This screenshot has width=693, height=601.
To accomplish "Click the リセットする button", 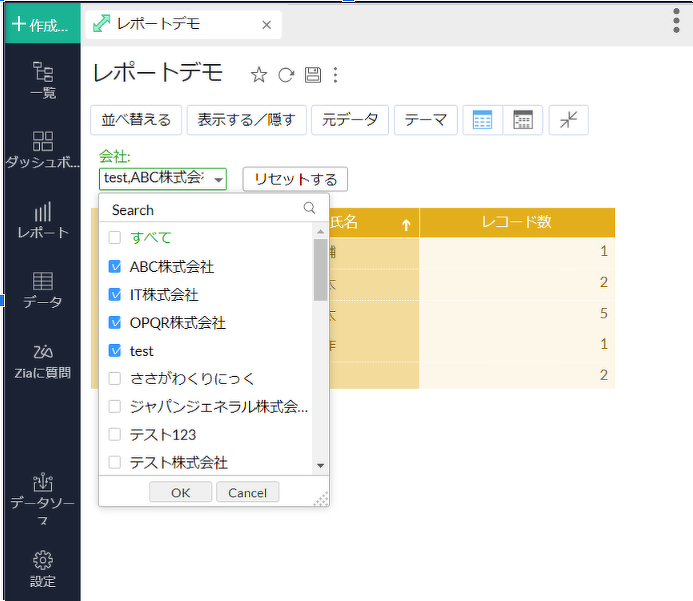I will (295, 179).
